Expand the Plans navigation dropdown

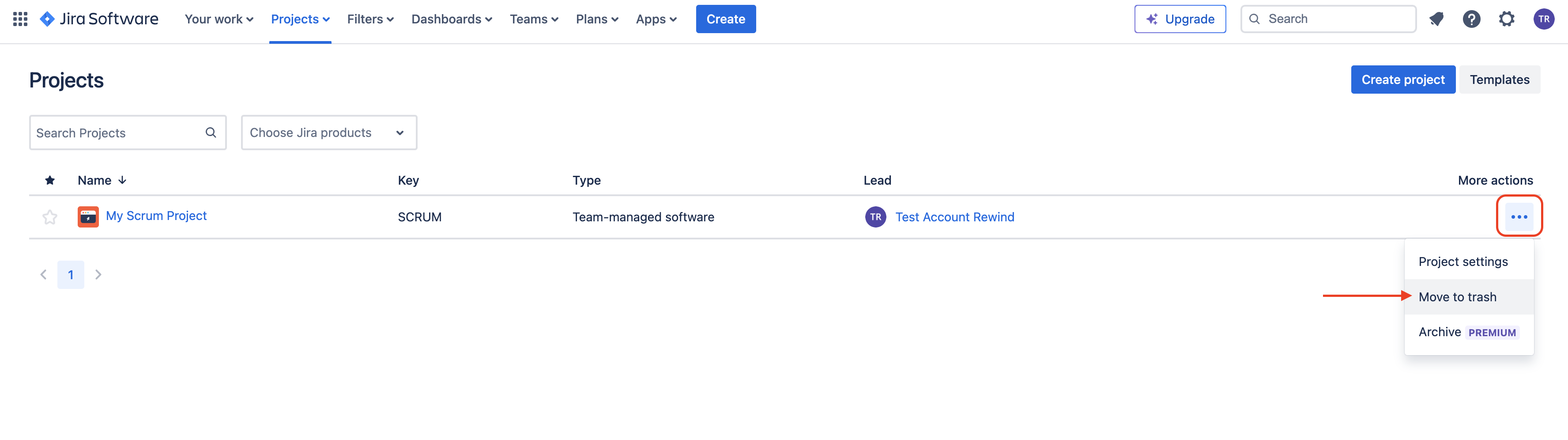[x=596, y=19]
